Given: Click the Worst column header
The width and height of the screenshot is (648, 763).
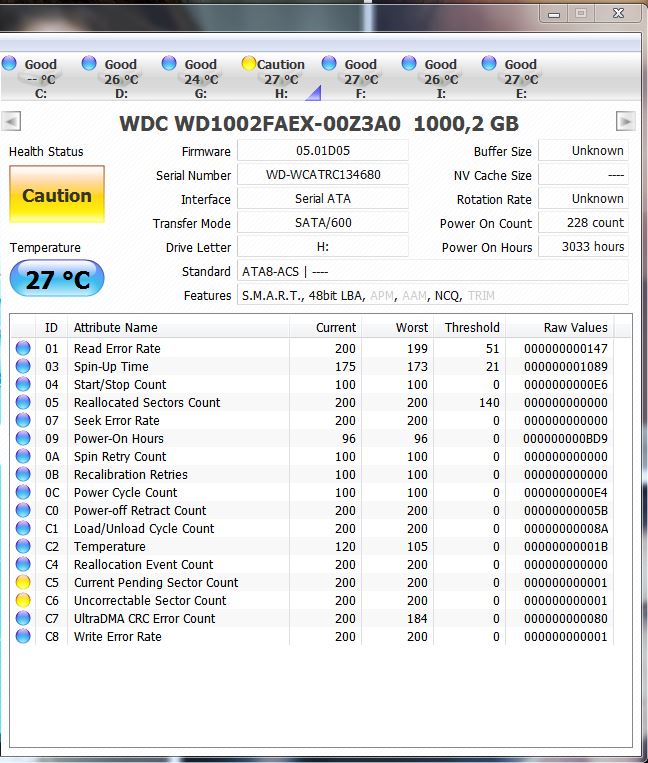Looking at the screenshot, I should point(397,327).
